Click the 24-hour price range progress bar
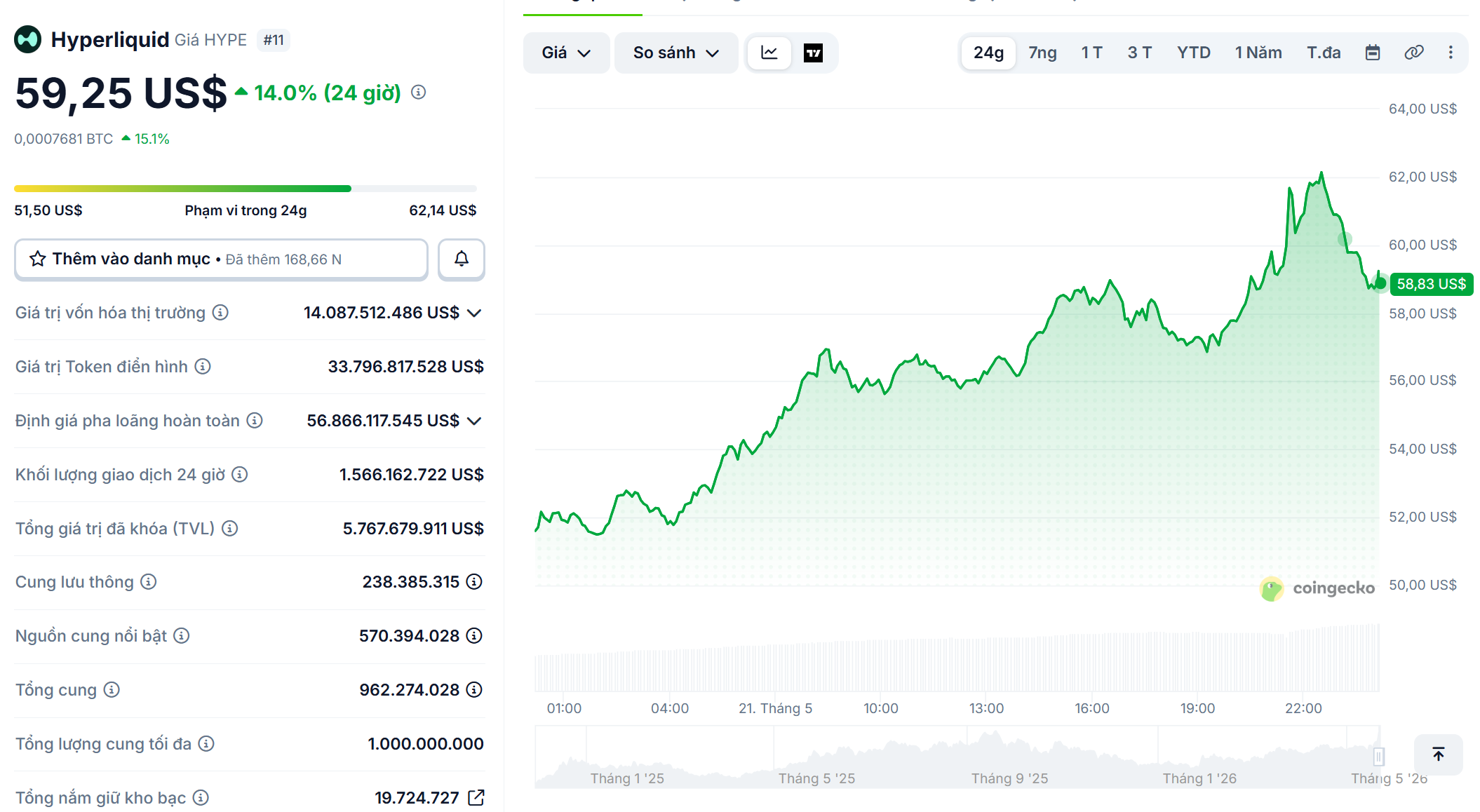The width and height of the screenshot is (1480, 812). coord(245,189)
